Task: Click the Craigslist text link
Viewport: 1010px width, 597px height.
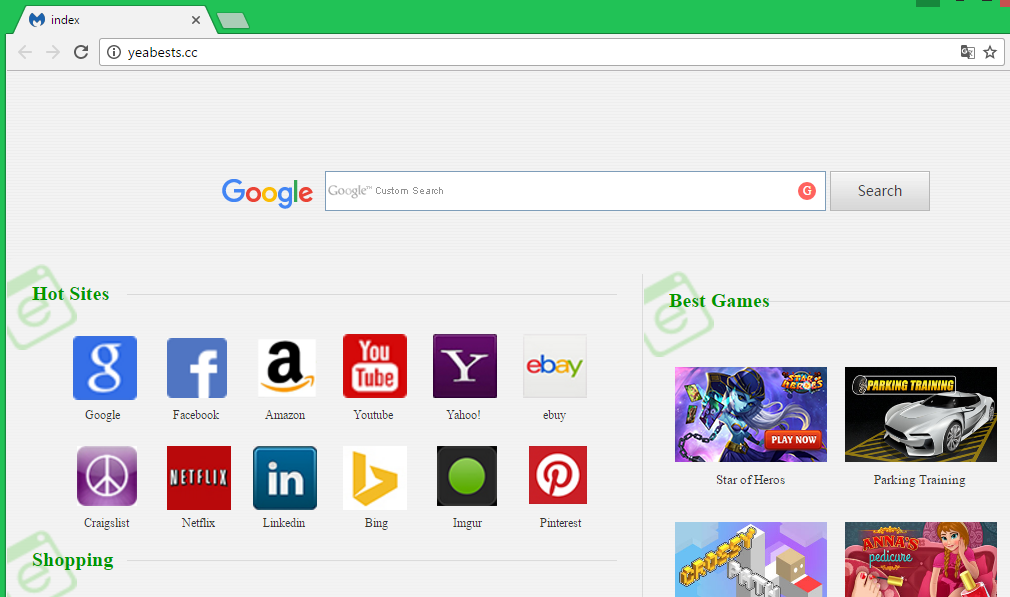Action: [107, 523]
